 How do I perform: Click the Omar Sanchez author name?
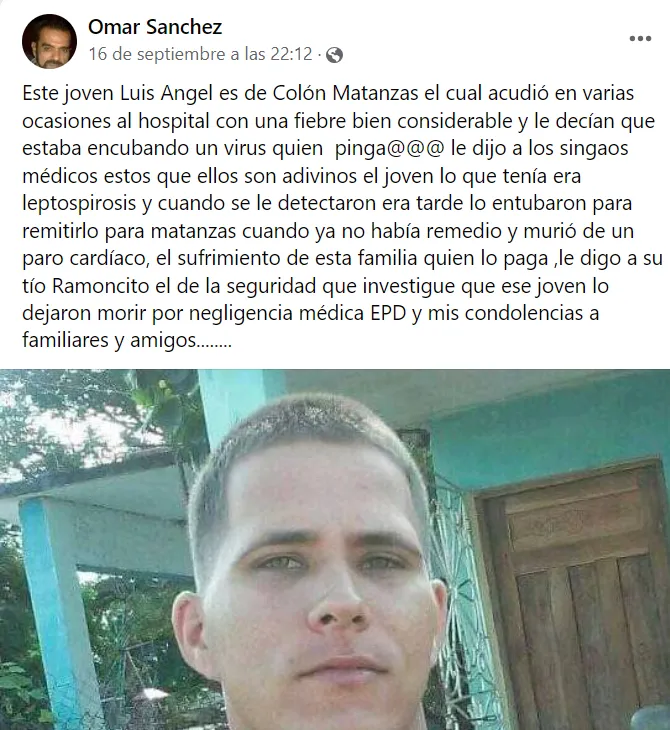tap(155, 27)
